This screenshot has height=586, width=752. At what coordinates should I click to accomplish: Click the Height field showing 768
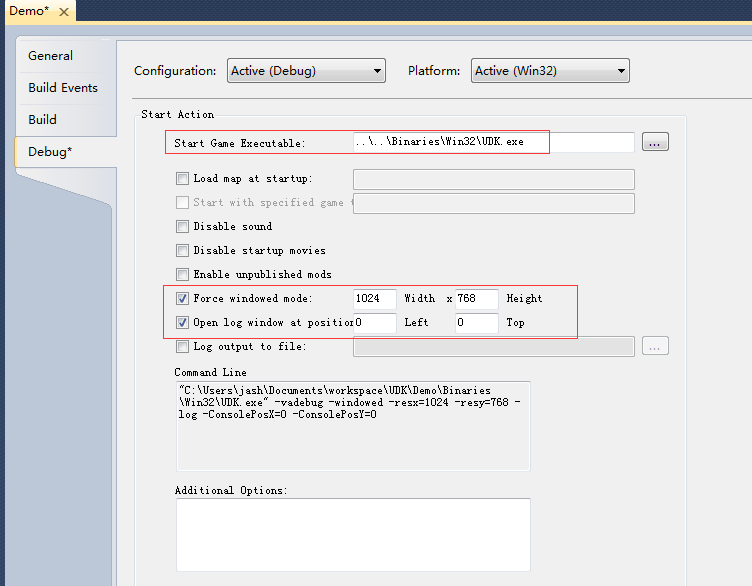click(x=477, y=299)
